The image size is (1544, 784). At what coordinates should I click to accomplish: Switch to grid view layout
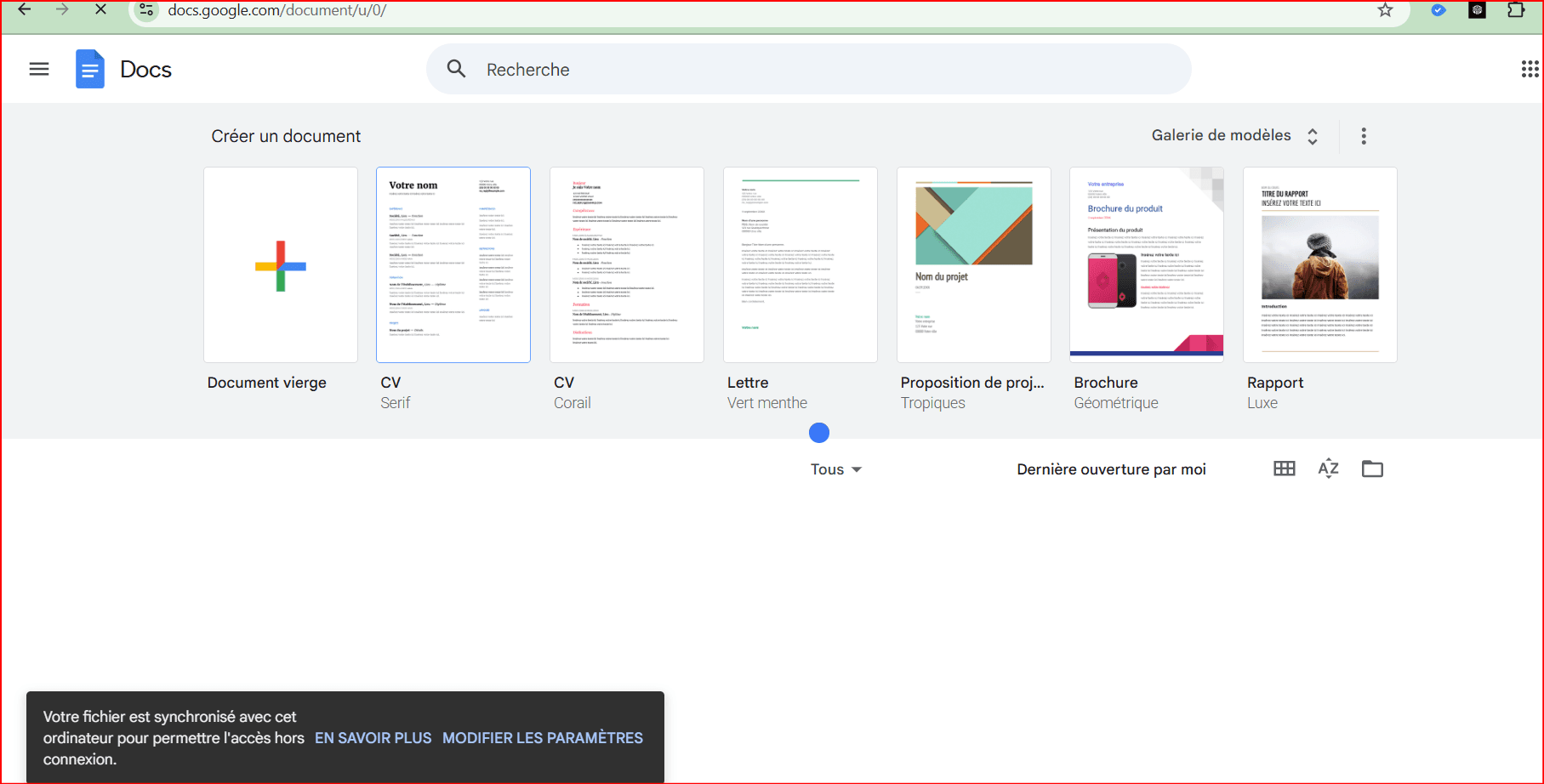[x=1284, y=469]
